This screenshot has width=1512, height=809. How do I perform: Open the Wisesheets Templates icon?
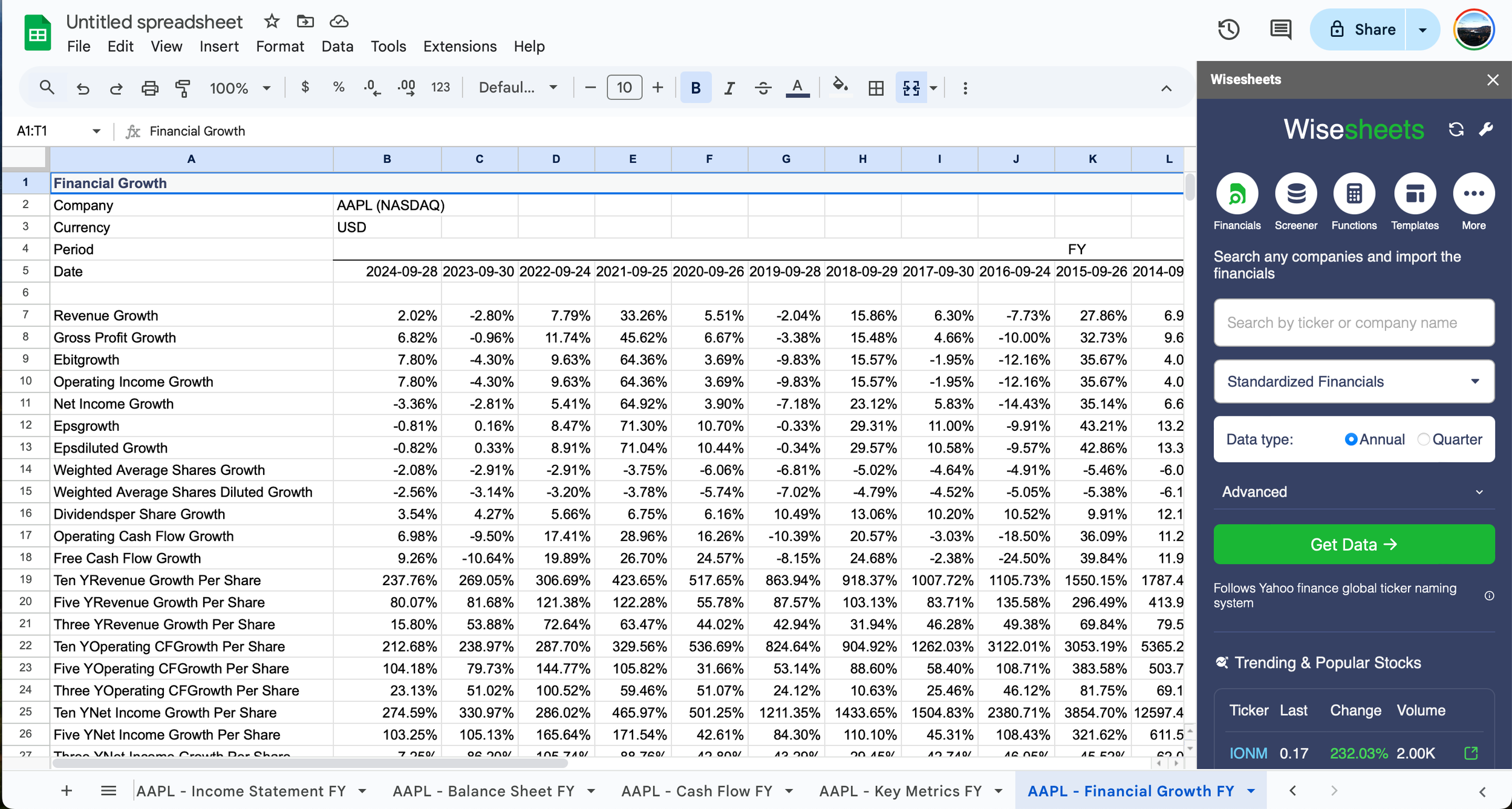pyautogui.click(x=1415, y=194)
